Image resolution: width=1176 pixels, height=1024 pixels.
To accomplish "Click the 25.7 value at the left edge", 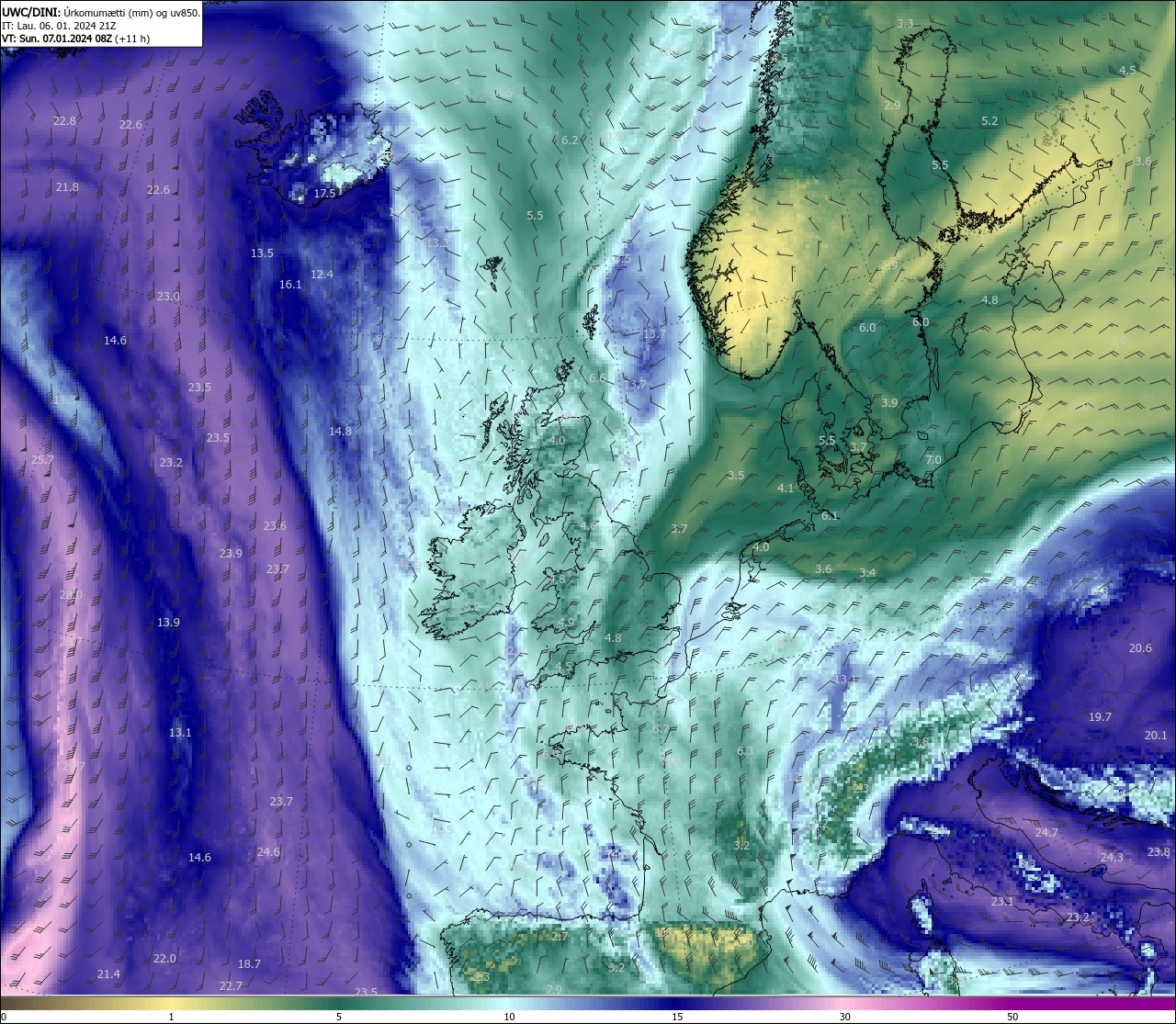I will pos(42,459).
